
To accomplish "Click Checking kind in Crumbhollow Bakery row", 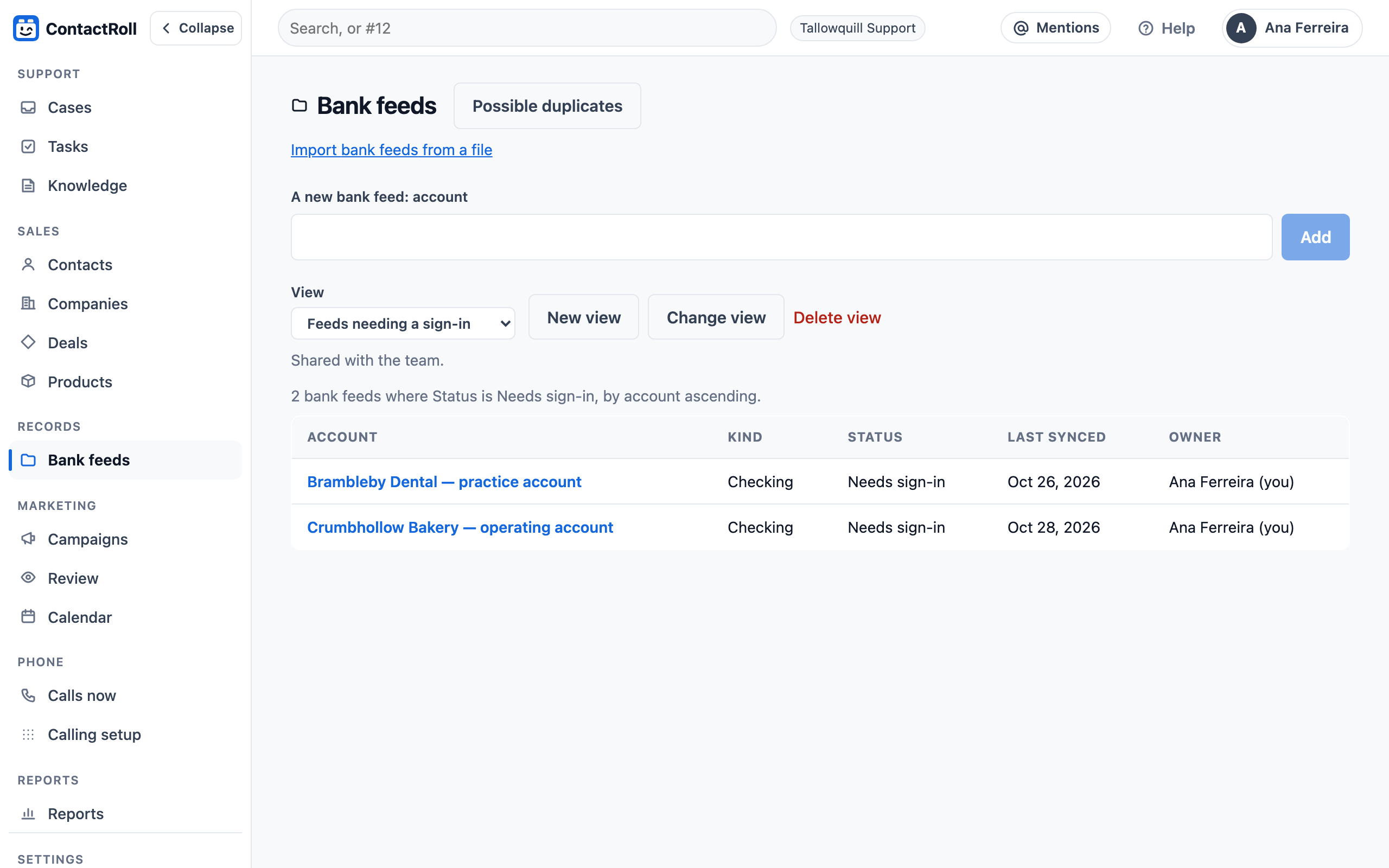I will click(x=761, y=527).
